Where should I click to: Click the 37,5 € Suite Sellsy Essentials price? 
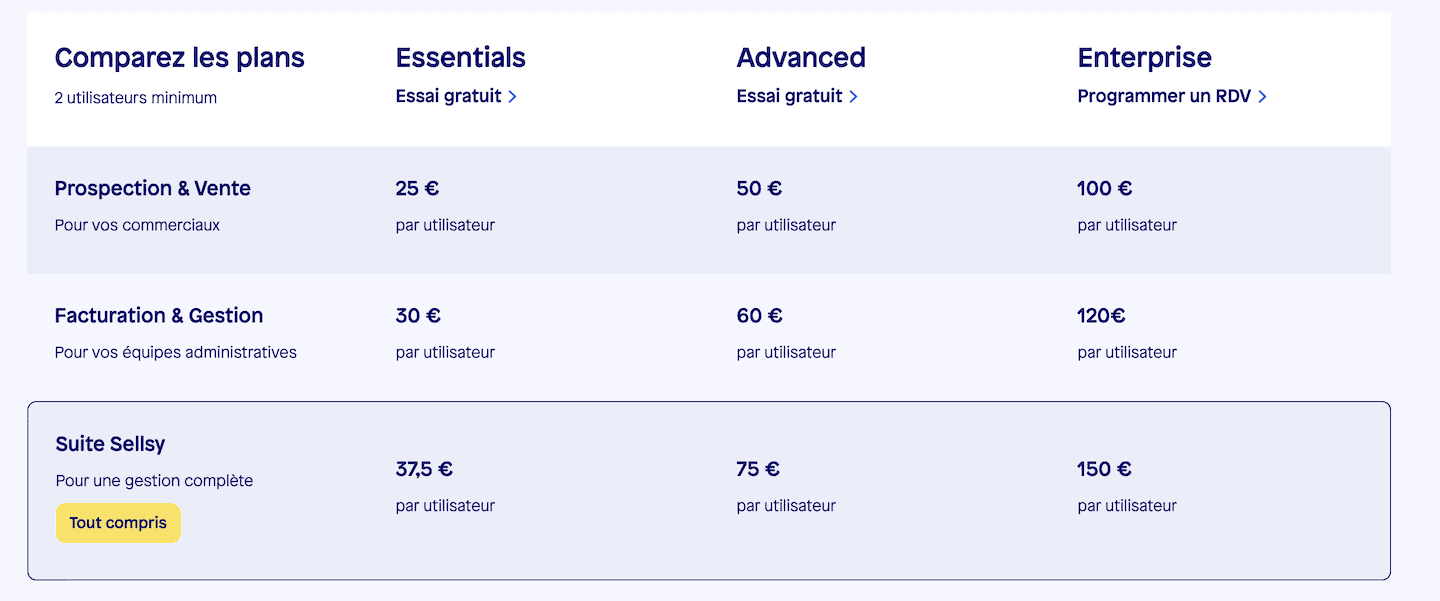424,469
